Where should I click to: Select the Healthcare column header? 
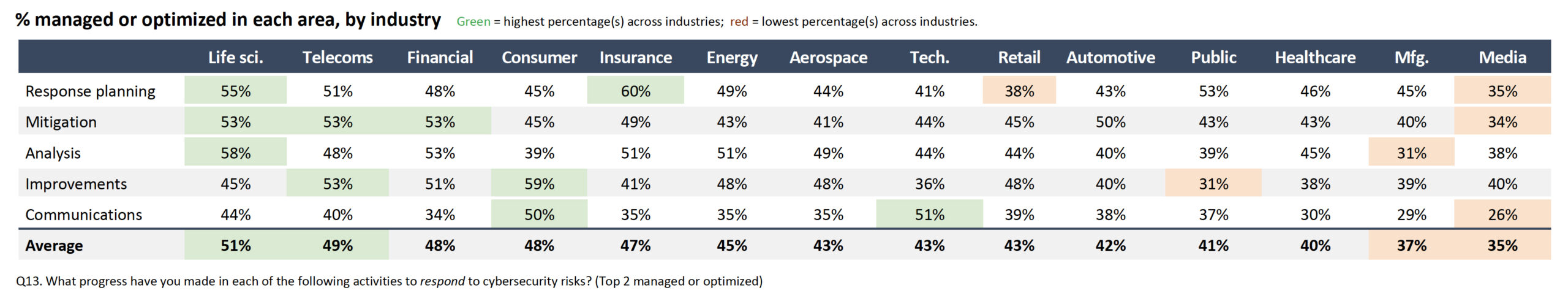[x=1315, y=58]
